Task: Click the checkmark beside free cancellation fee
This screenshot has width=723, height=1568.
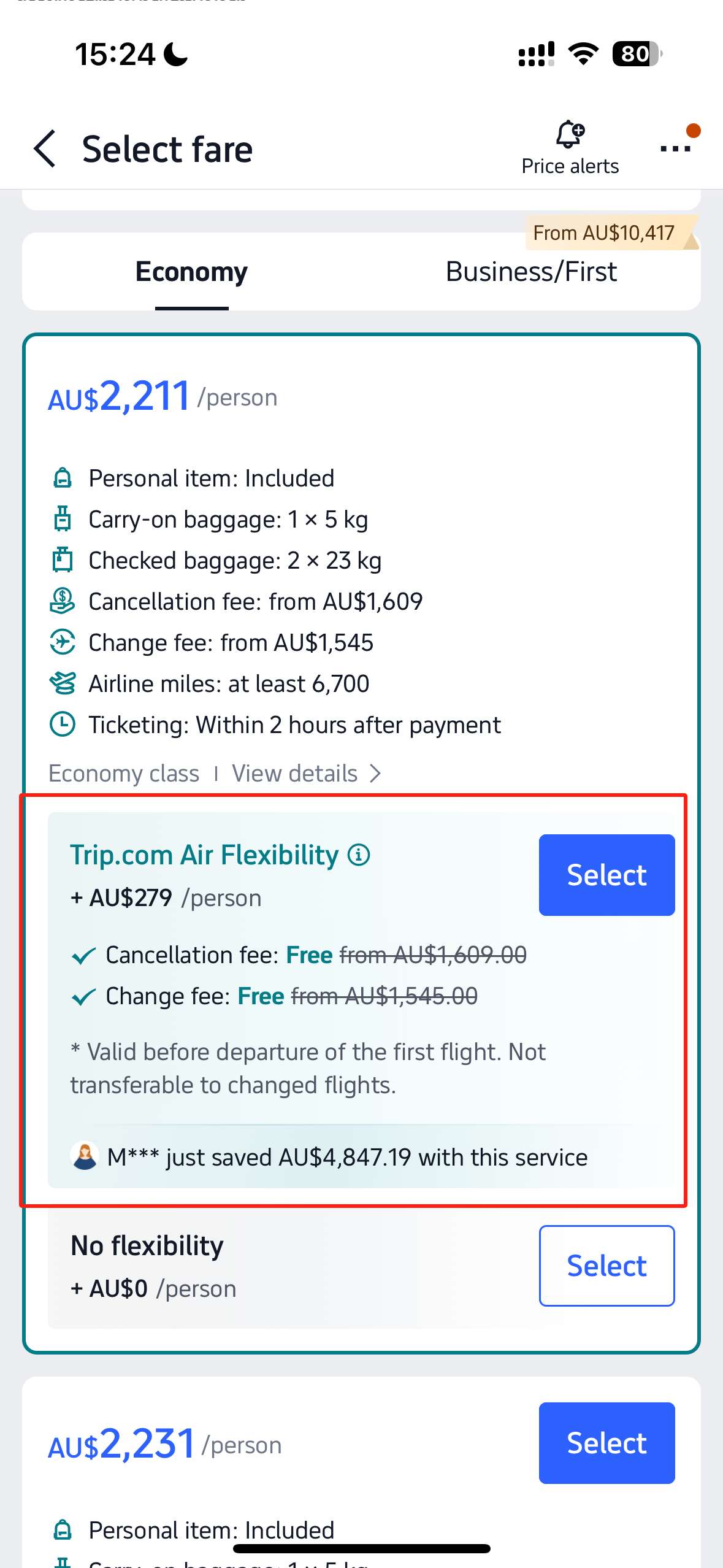Action: coord(84,955)
